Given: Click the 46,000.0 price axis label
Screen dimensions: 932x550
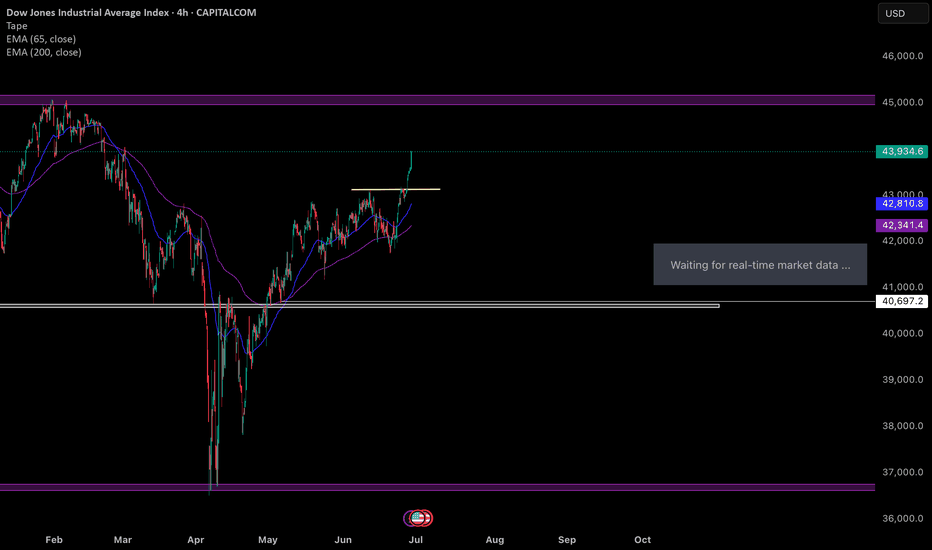Looking at the screenshot, I should click(903, 56).
